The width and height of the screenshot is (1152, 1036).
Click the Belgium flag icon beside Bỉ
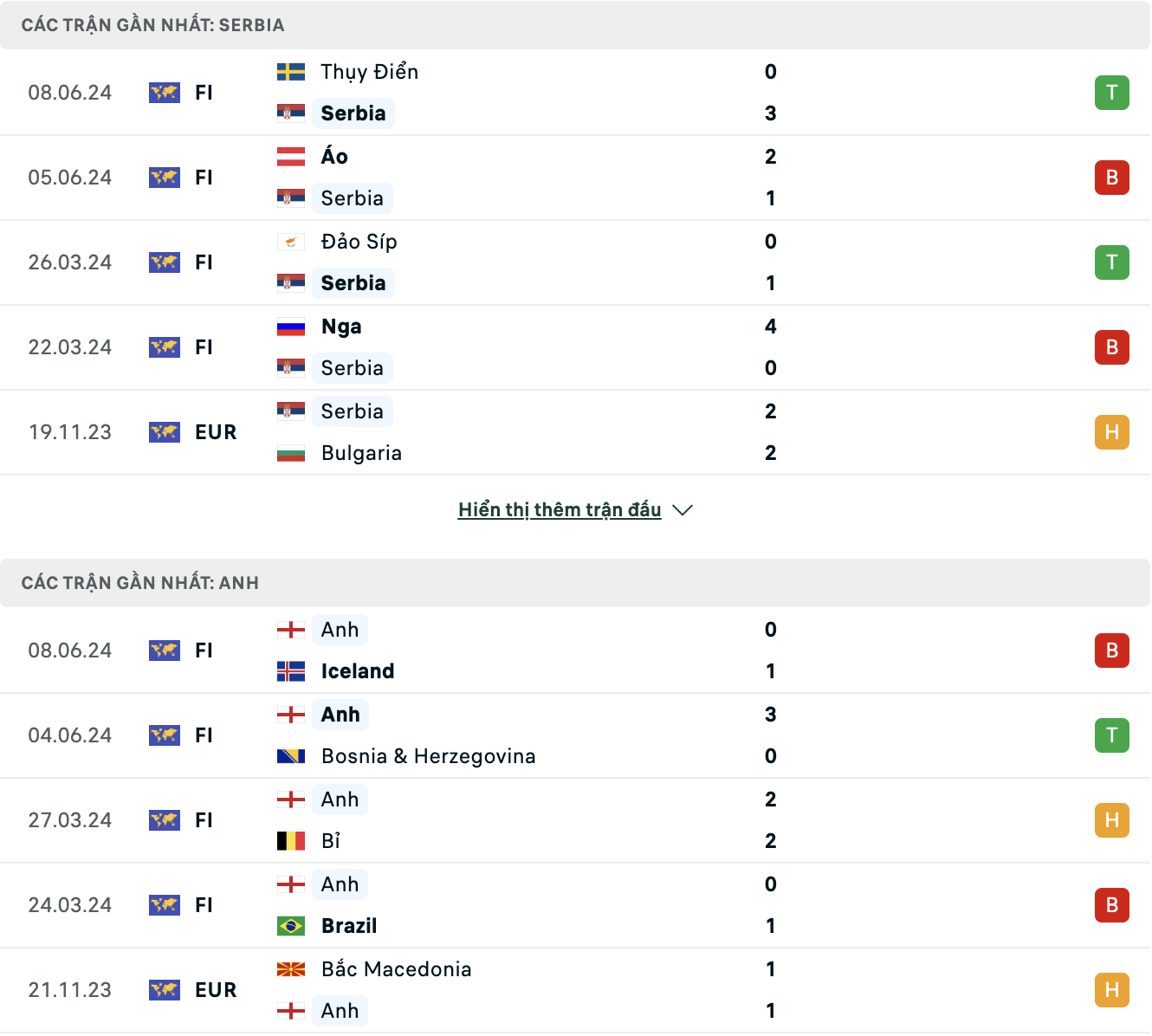[x=291, y=841]
